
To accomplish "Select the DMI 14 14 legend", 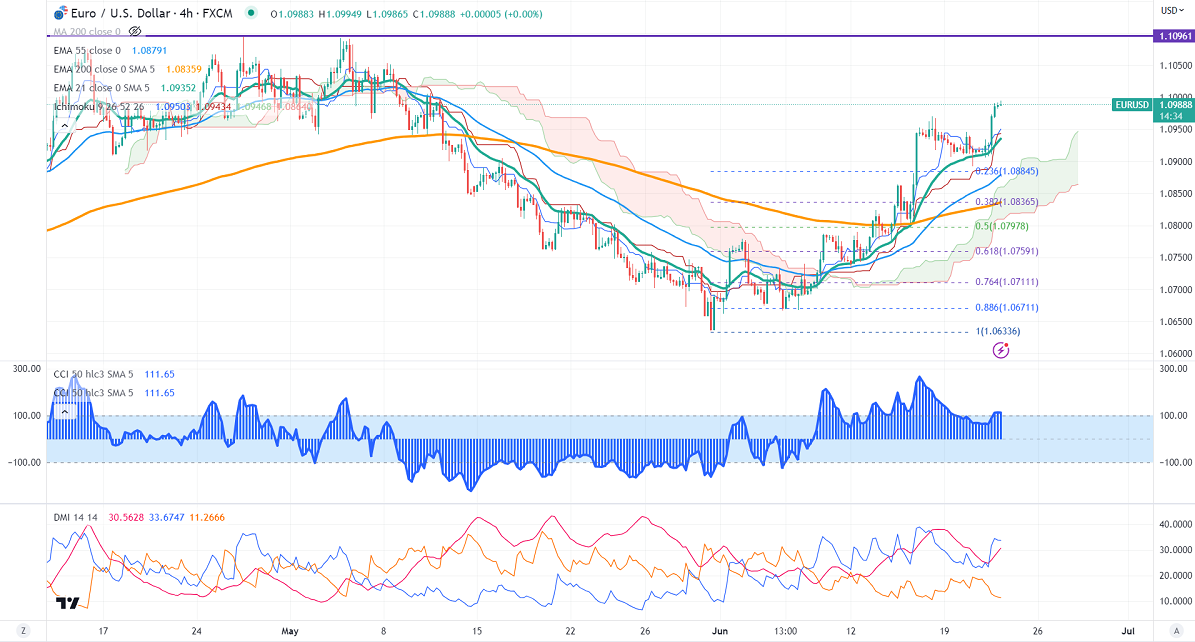I will pyautogui.click(x=75, y=517).
